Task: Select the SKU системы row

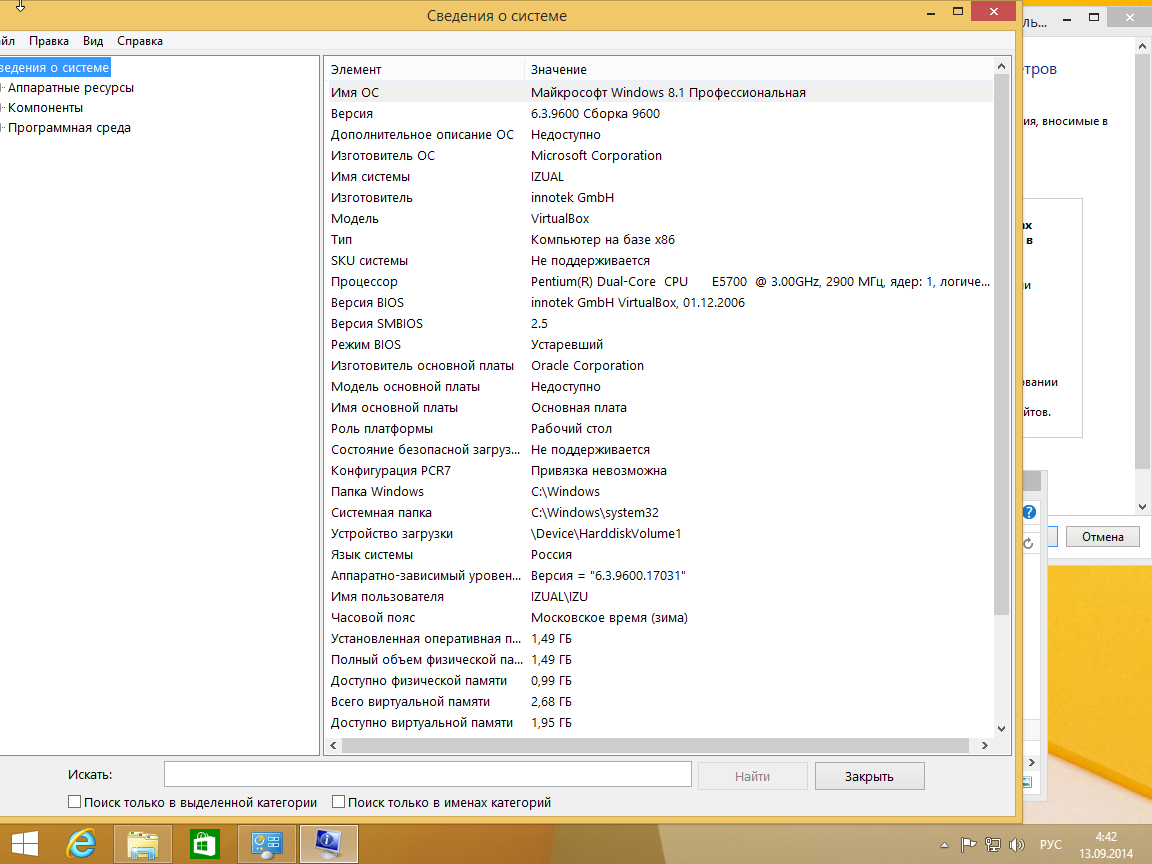Action: [658, 261]
